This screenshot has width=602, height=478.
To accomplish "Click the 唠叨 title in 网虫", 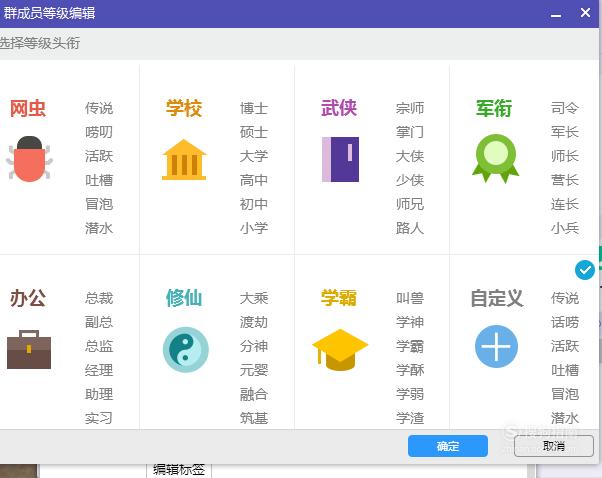I will [99, 132].
